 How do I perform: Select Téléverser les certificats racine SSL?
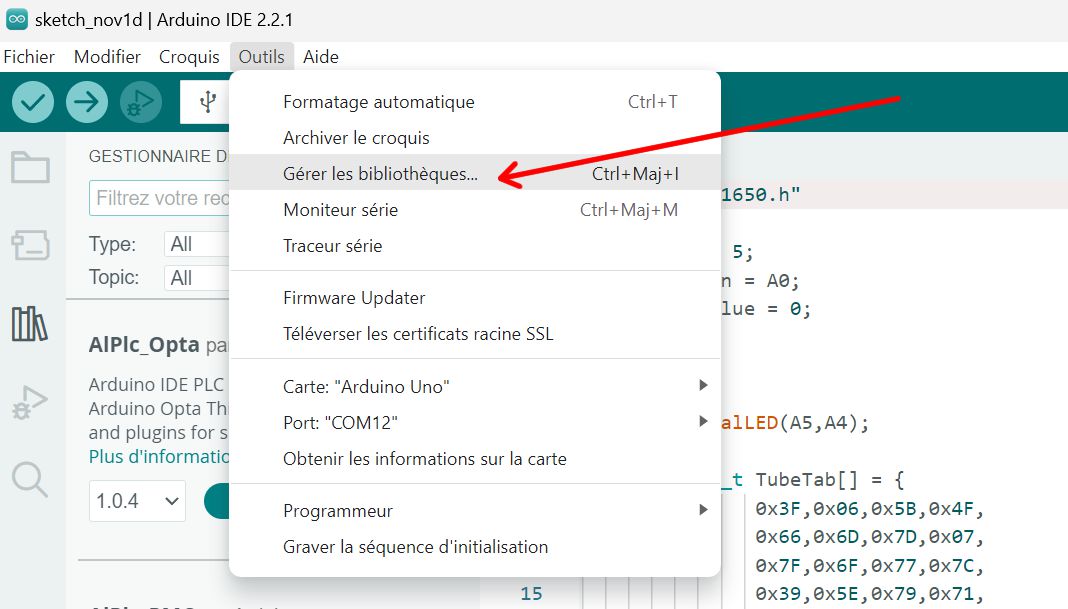(x=475, y=334)
